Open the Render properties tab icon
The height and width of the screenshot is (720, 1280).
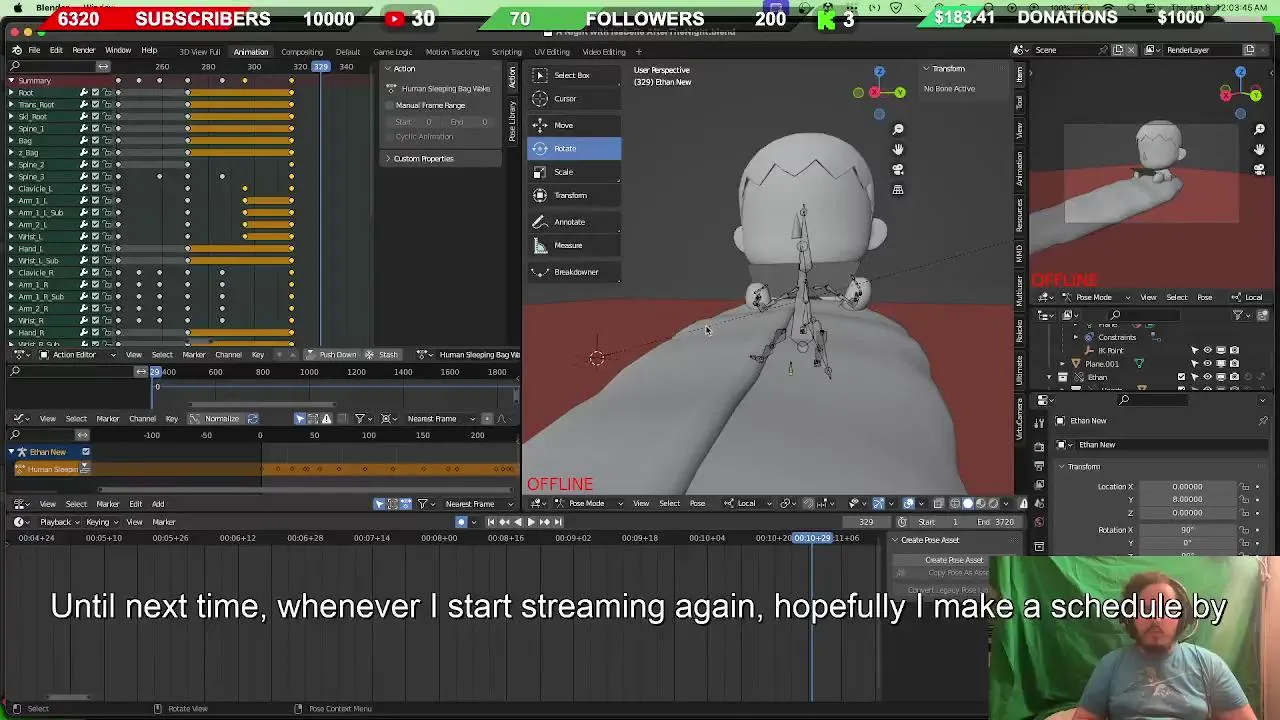(1039, 446)
